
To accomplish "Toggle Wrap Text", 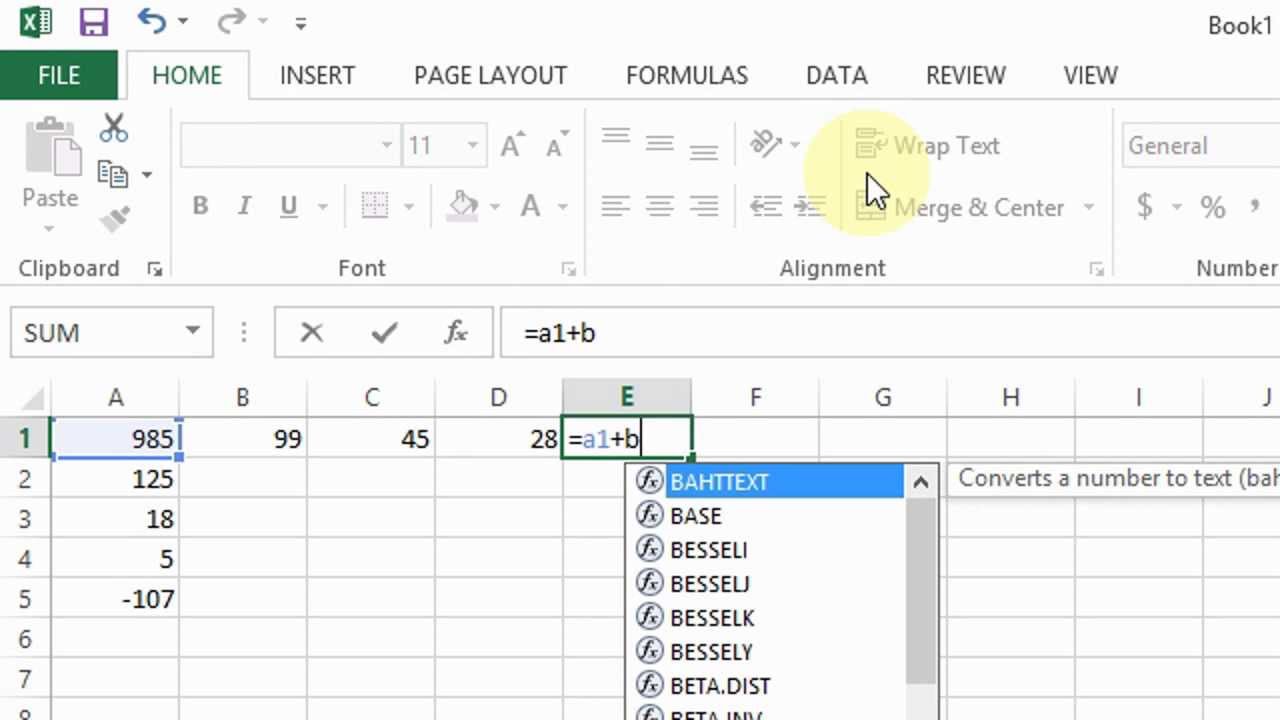I will [927, 146].
